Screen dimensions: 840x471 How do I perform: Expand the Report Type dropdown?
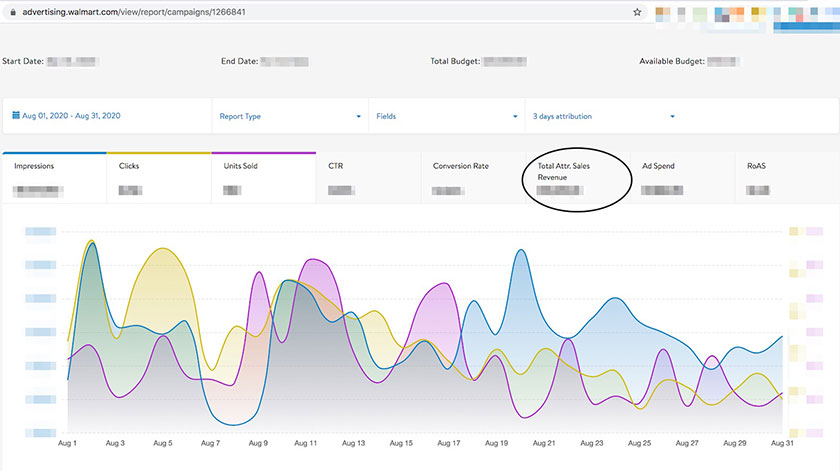(x=290, y=116)
